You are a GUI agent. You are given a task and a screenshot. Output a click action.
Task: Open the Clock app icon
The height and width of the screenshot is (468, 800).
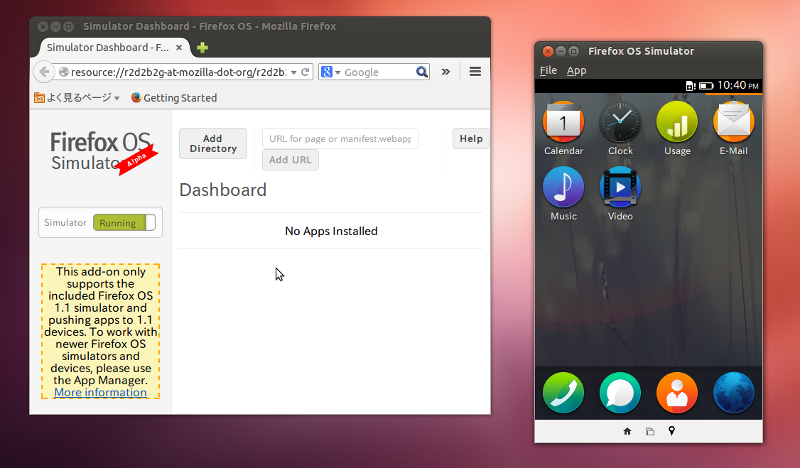pyautogui.click(x=620, y=122)
